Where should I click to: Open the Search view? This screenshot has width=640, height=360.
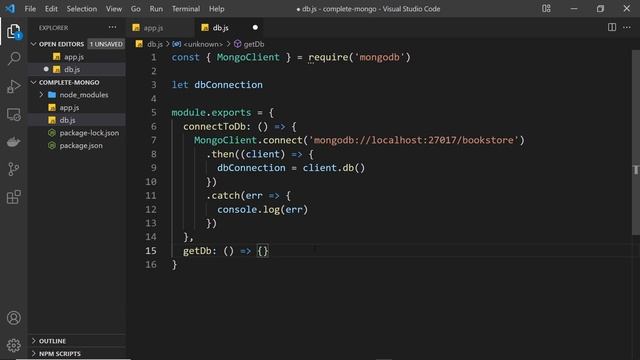pyautogui.click(x=13, y=58)
